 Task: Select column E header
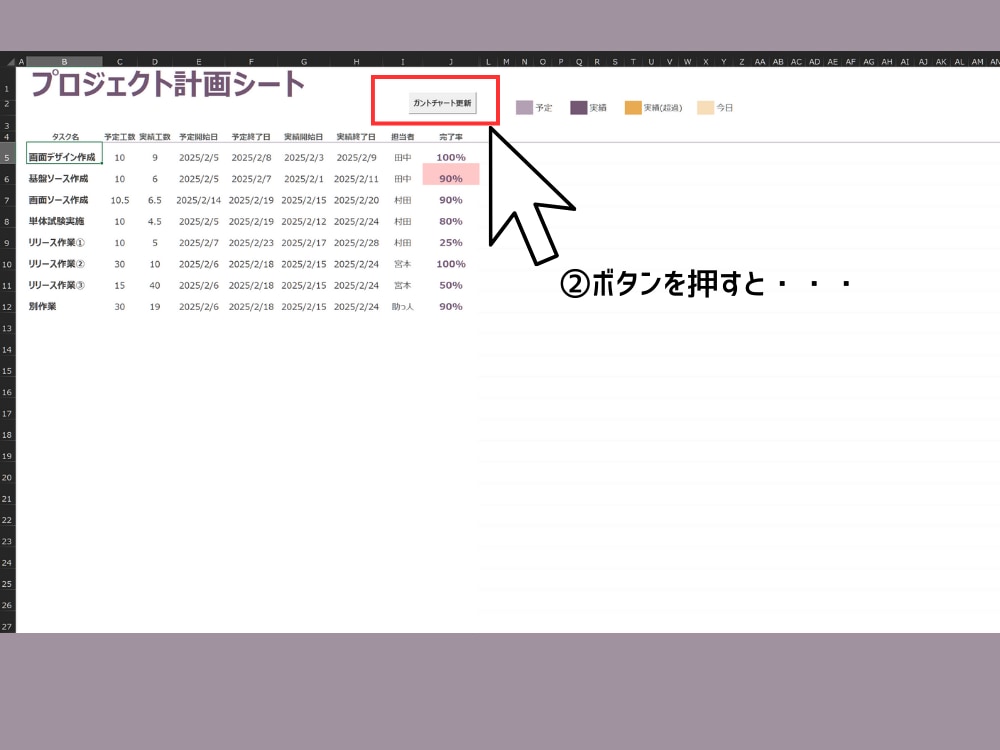198,62
